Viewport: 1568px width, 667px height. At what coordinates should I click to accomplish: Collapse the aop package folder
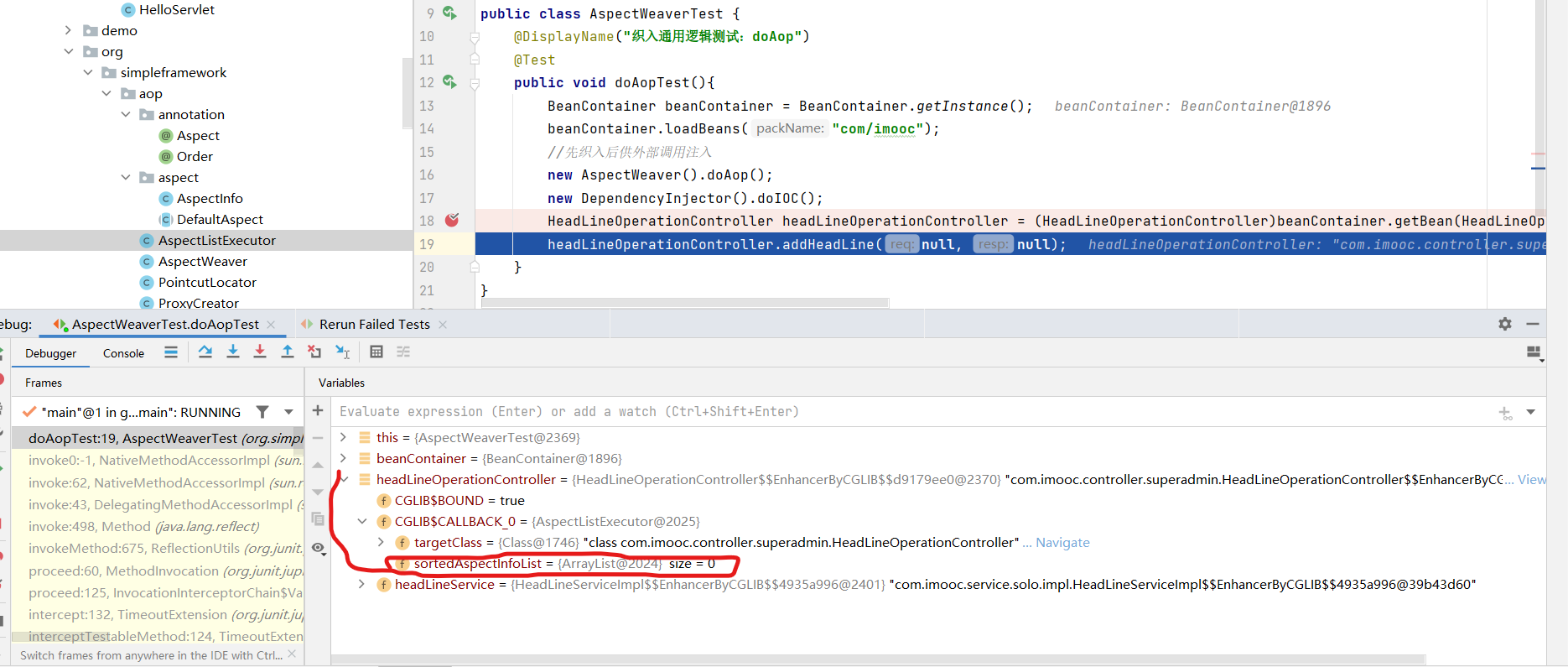(x=106, y=93)
